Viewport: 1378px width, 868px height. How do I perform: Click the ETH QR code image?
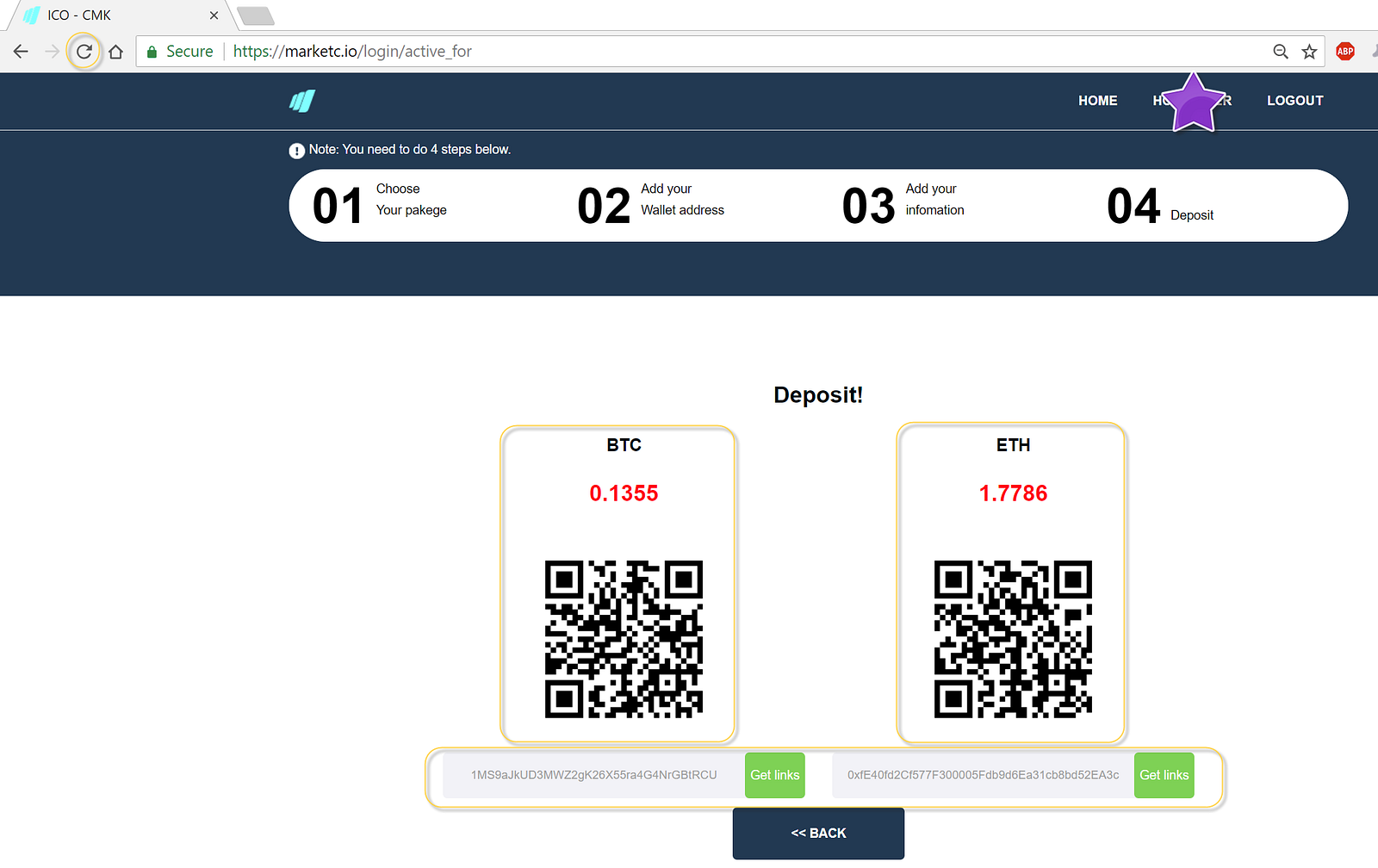[1013, 639]
